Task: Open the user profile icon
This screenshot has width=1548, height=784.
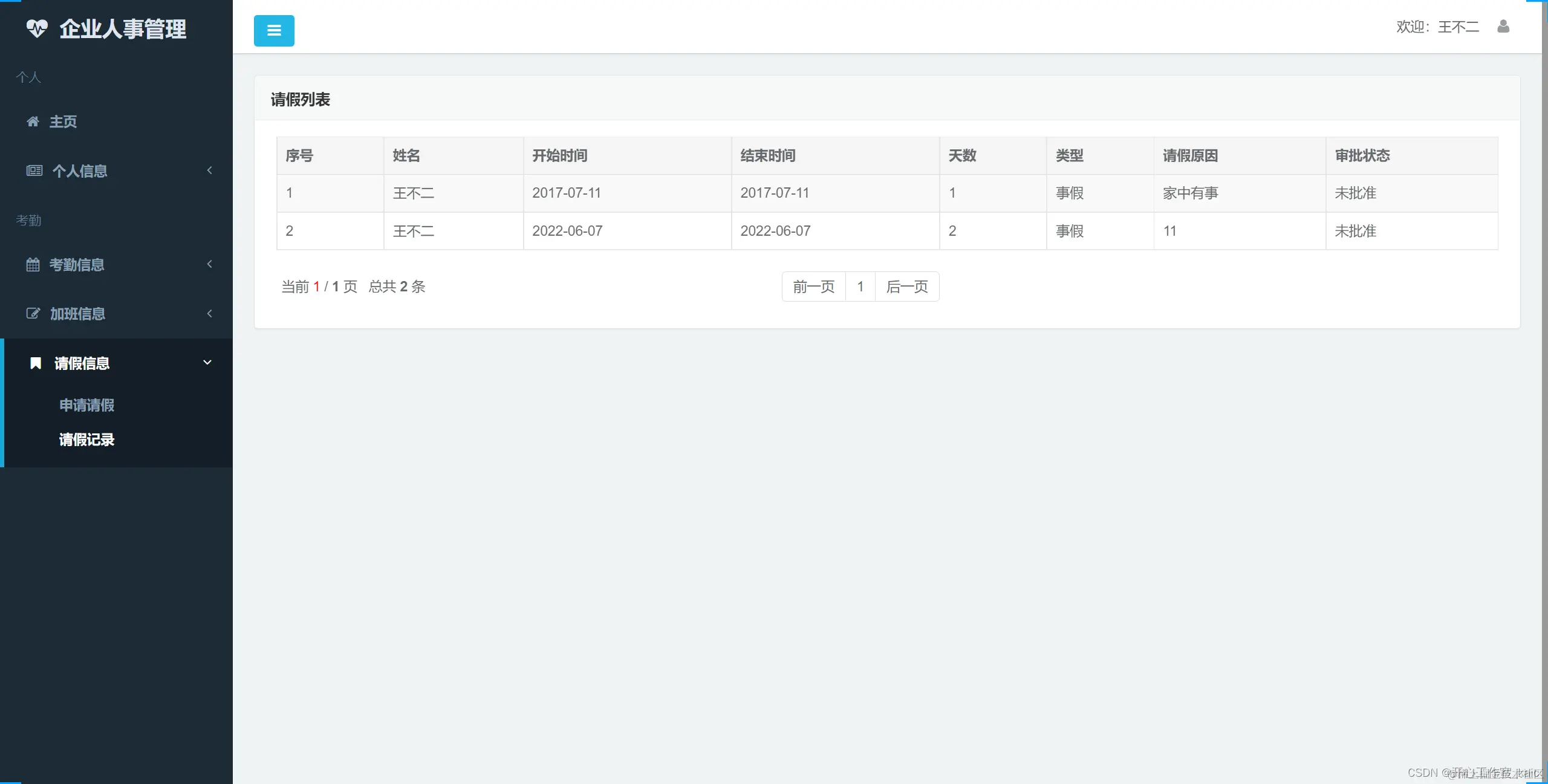Action: 1503,27
